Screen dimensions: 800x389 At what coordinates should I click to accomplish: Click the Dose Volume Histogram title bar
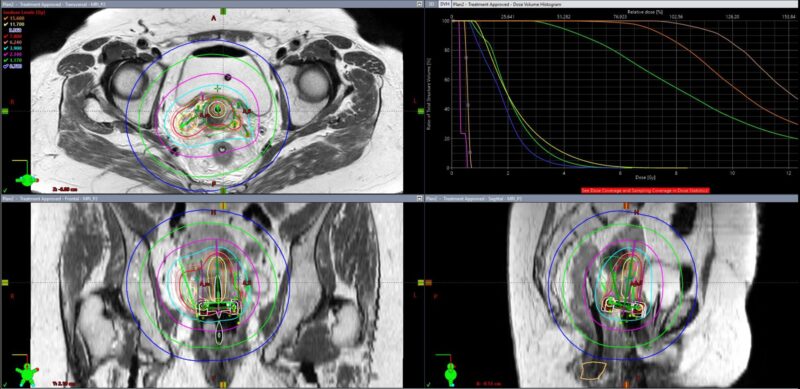626,4
